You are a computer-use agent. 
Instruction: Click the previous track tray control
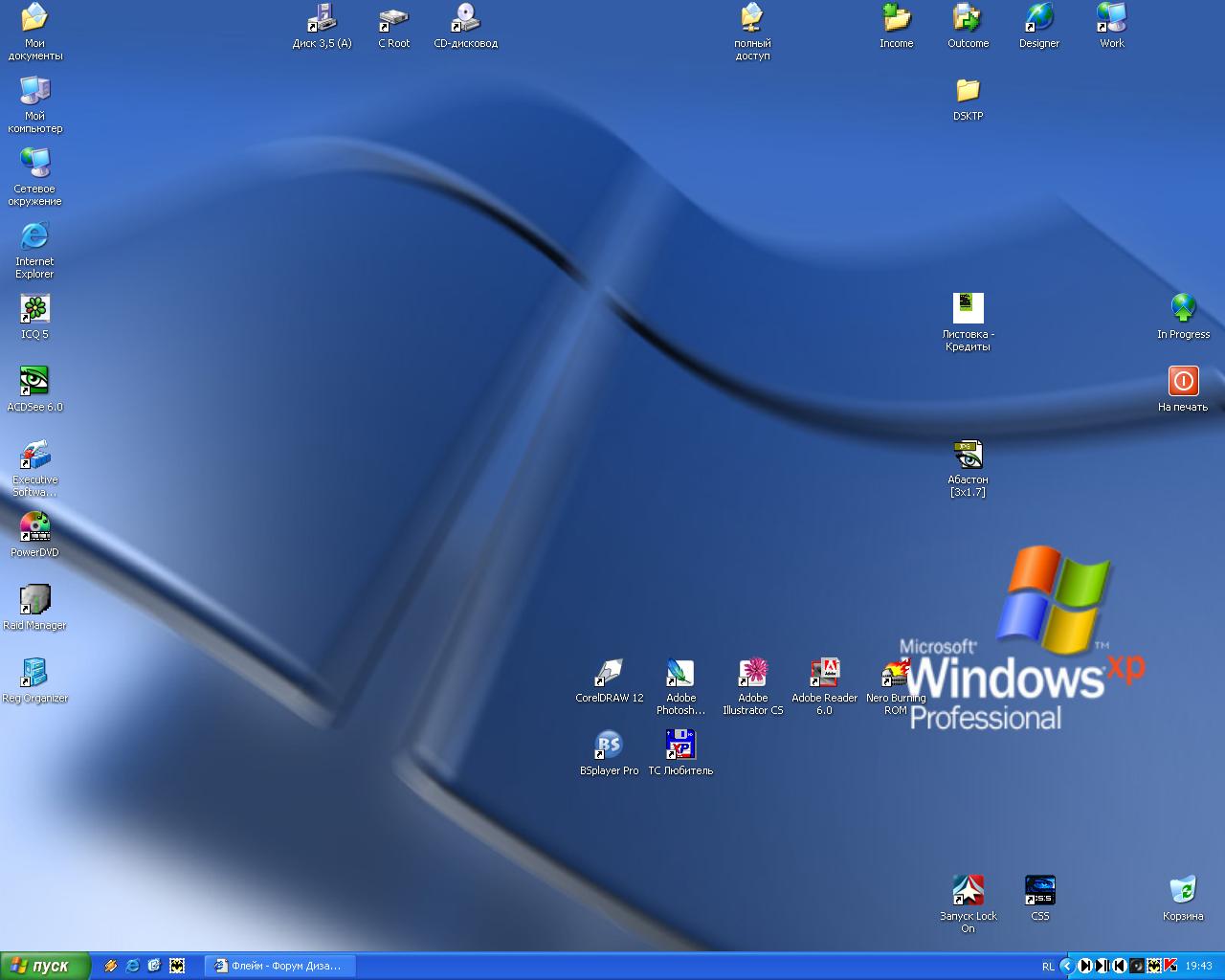tap(1120, 966)
